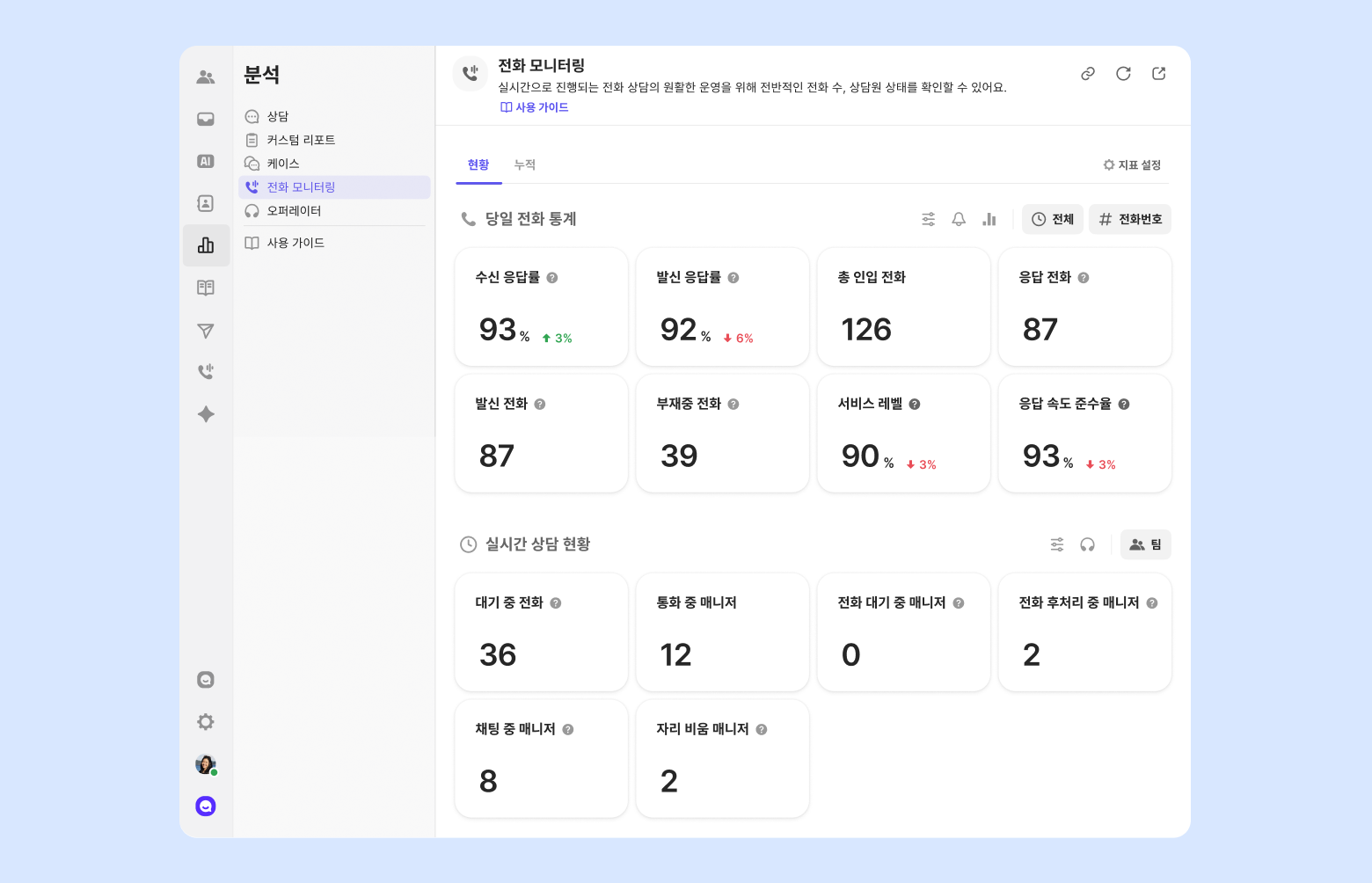This screenshot has width=1372, height=883.
Task: Open 지표 설정 metrics settings
Action: coord(1133,164)
